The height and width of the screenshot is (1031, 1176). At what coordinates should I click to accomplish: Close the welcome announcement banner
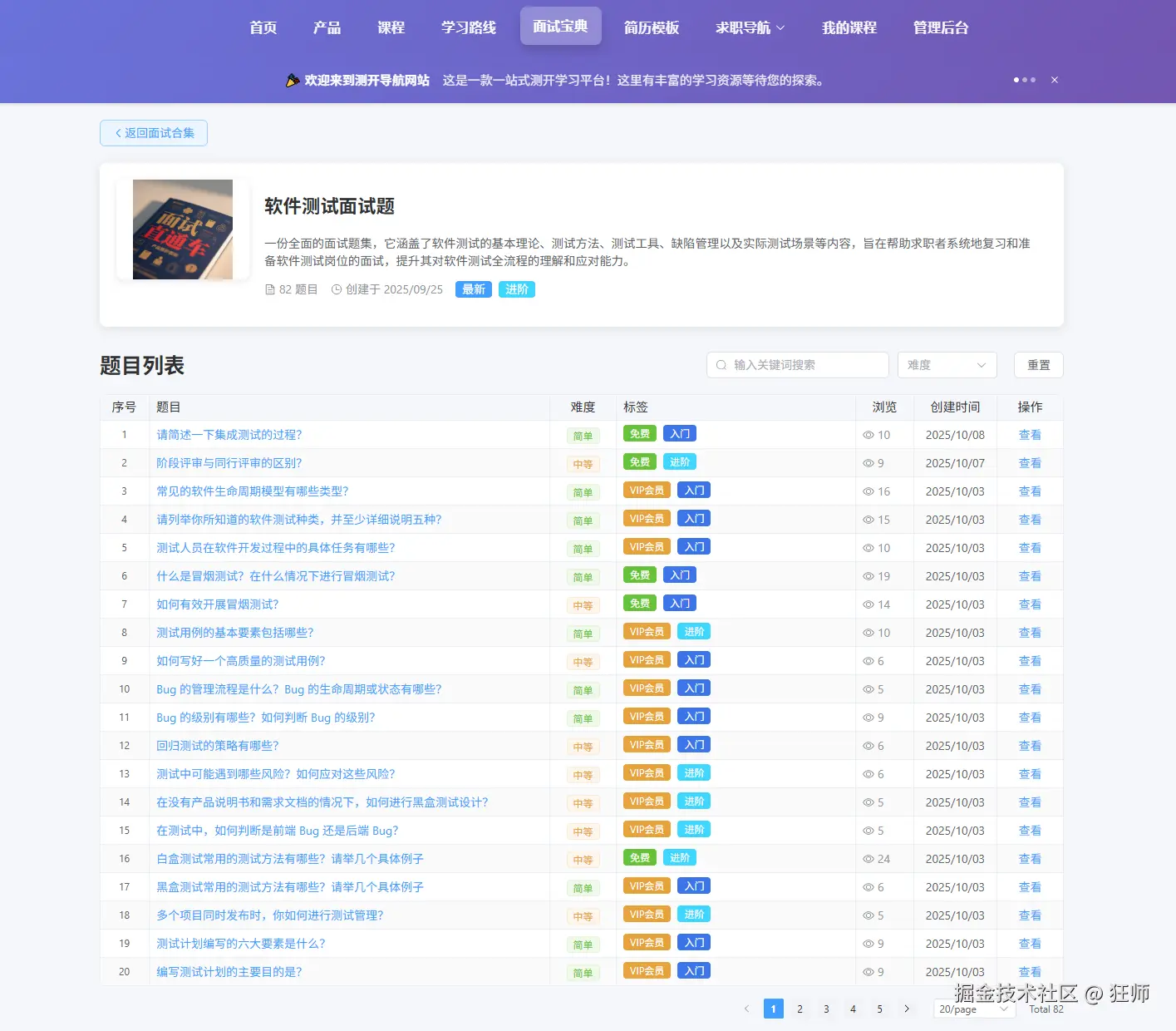click(1055, 80)
